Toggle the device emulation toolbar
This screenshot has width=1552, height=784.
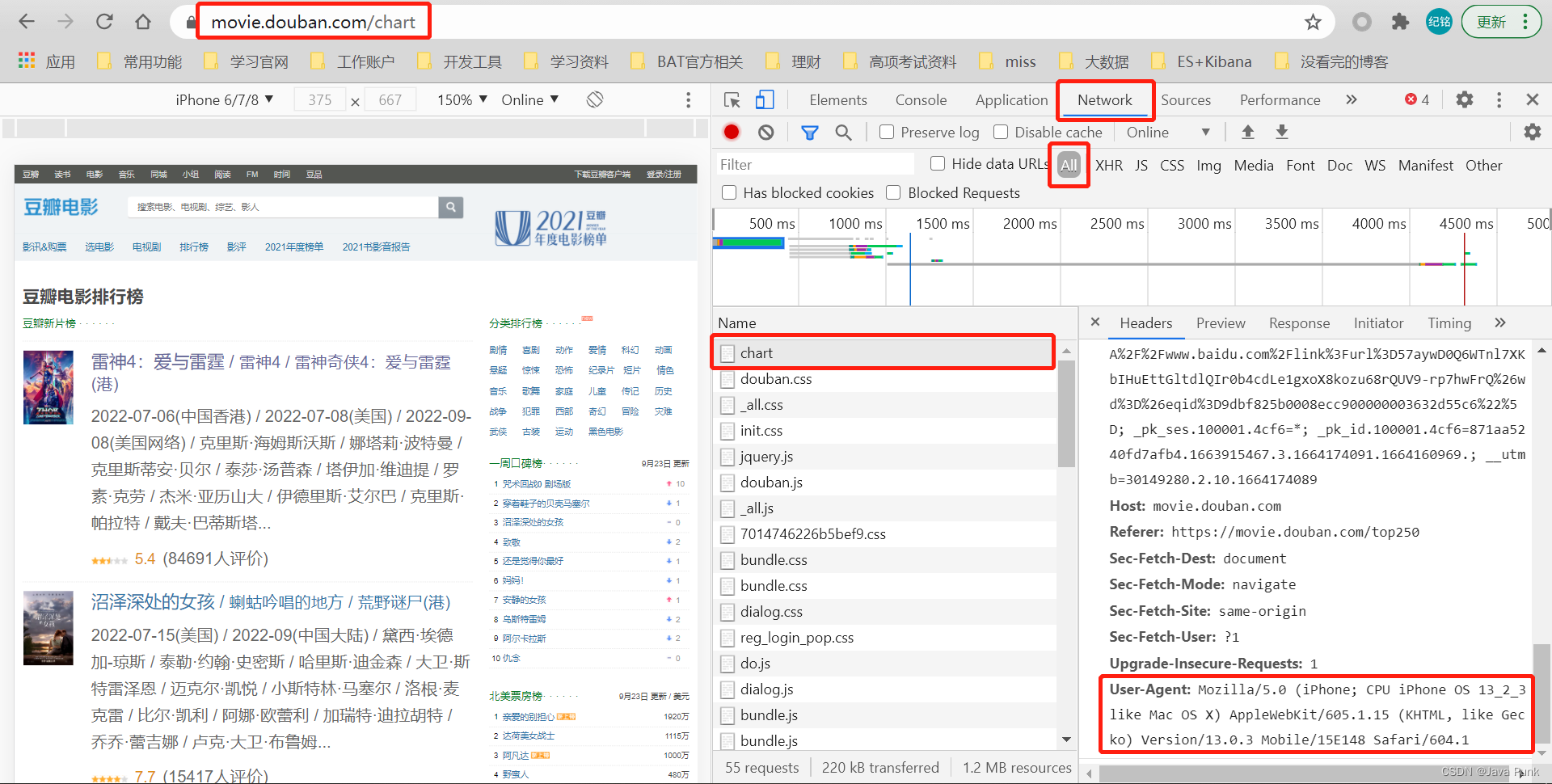coord(765,99)
